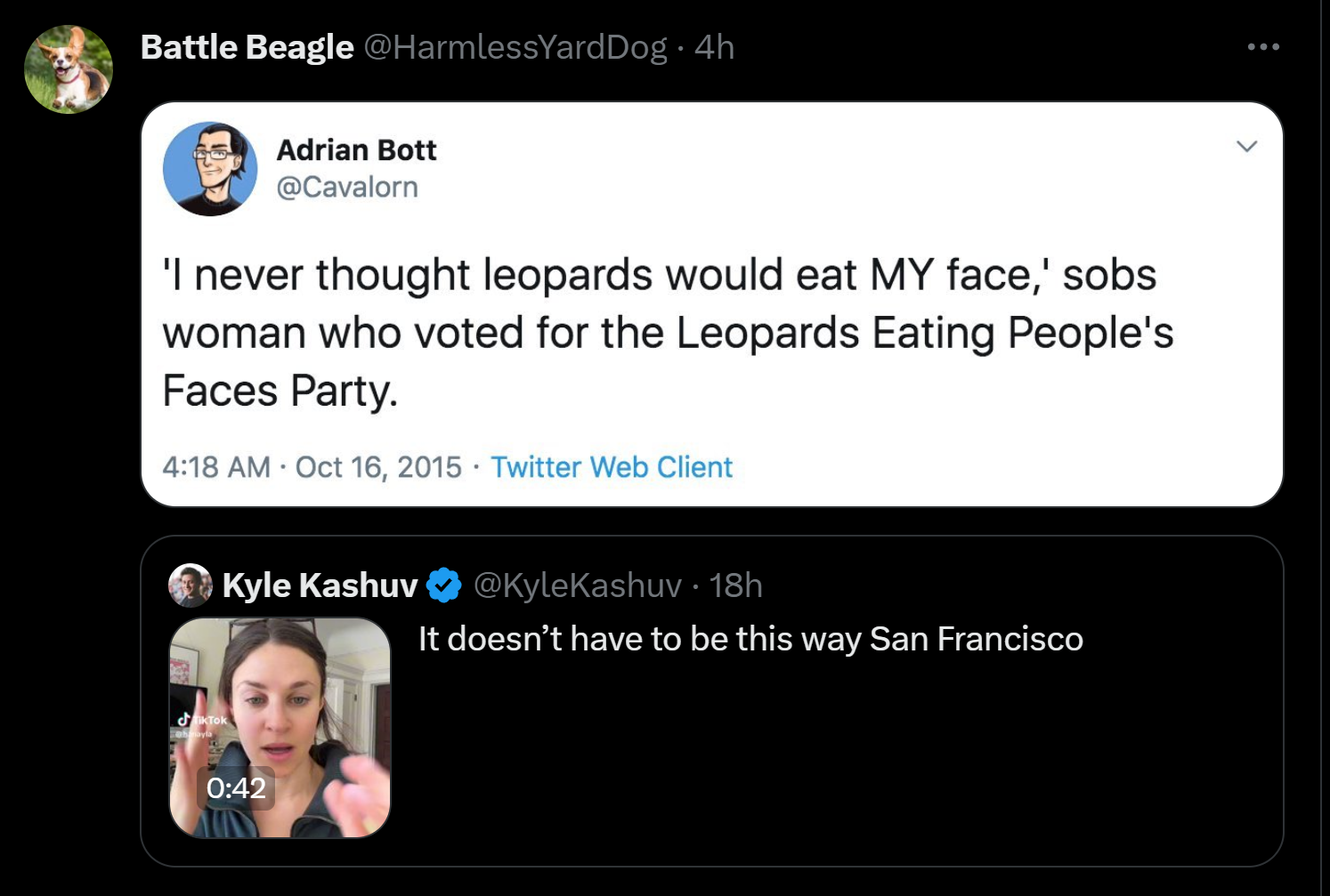This screenshot has height=896, width=1330.
Task: Click the @HarmlessYardDog handle
Action: tap(515, 47)
